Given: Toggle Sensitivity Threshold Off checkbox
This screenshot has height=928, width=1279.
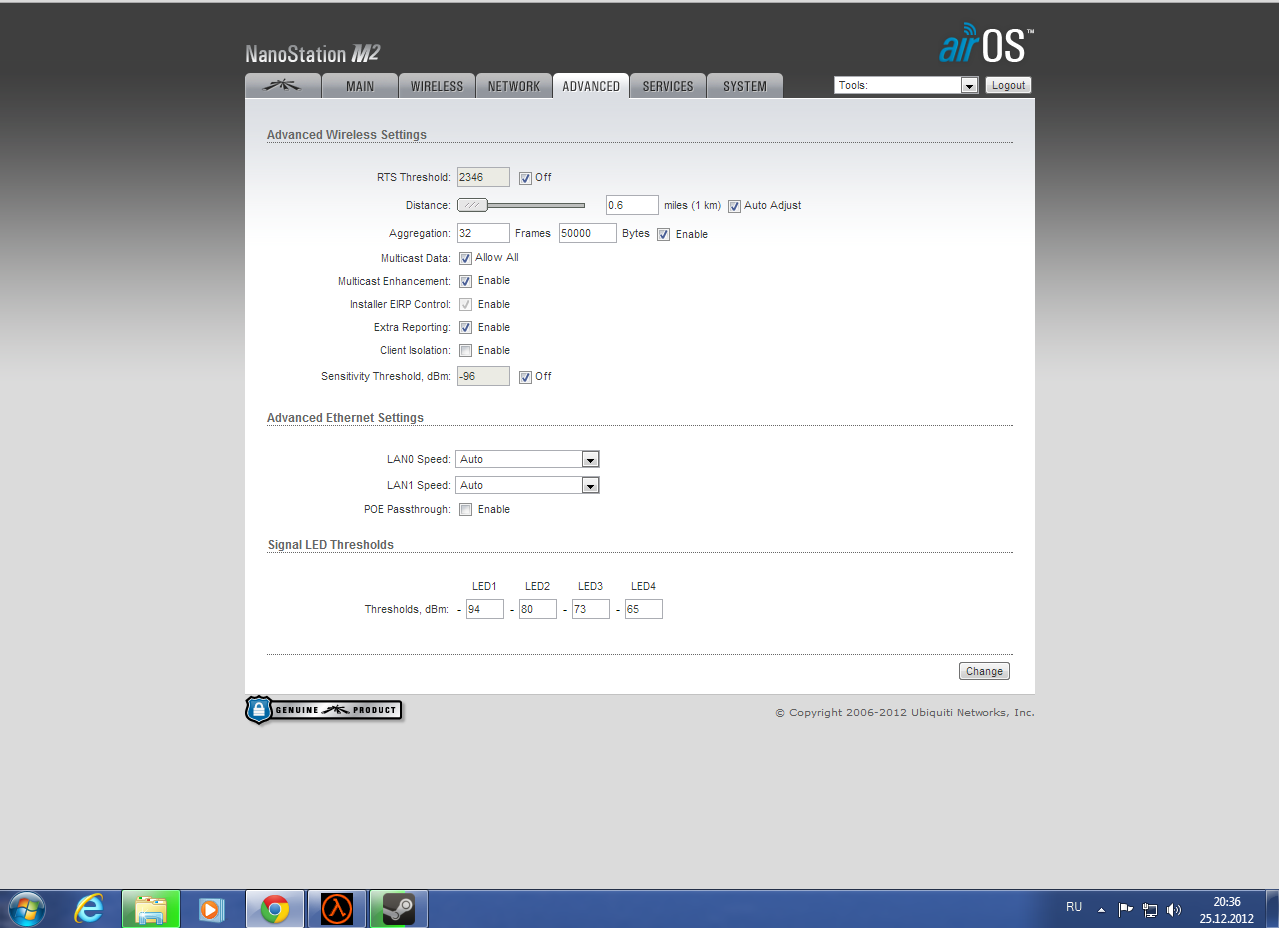Looking at the screenshot, I should click(x=525, y=377).
